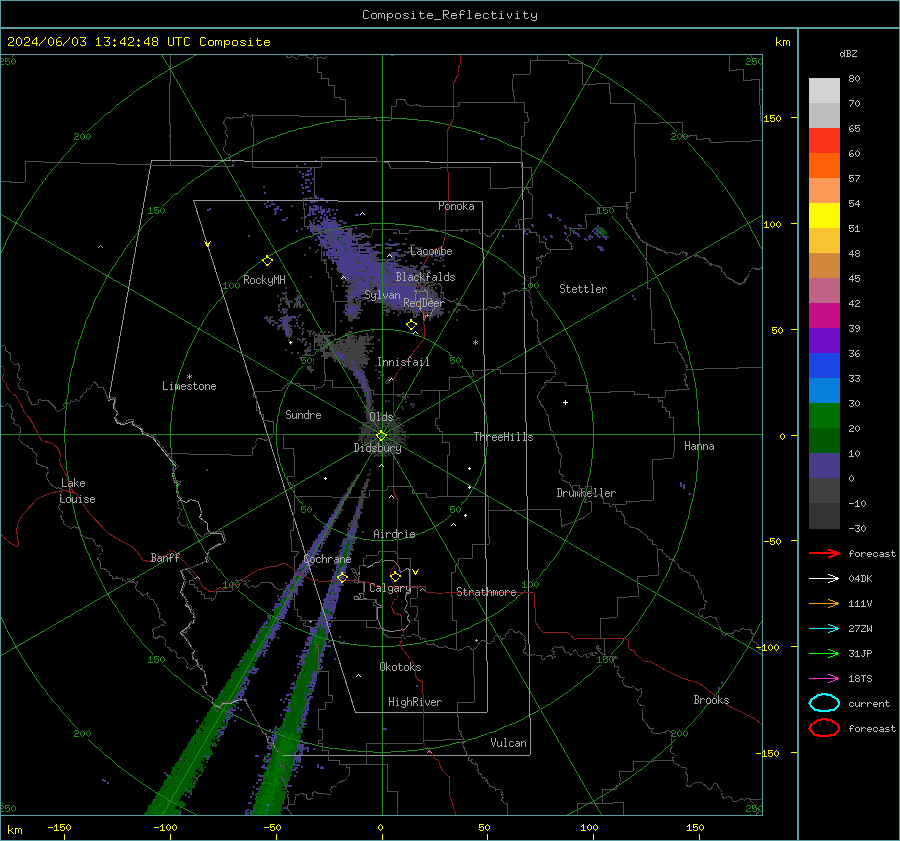Click the Okotoks label
Screen dimensions: 900x841
[400, 667]
